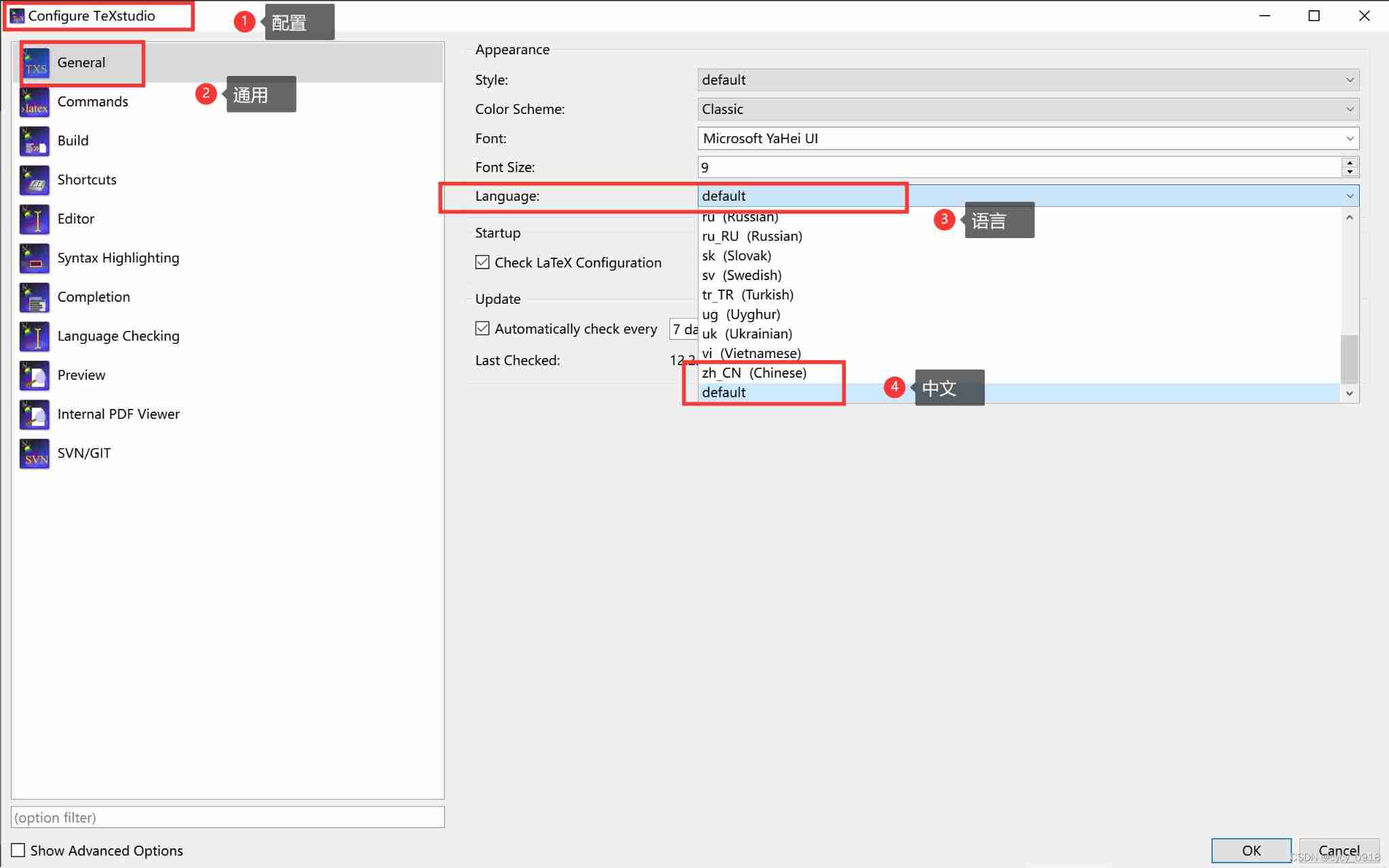The height and width of the screenshot is (868, 1389).
Task: Toggle Automatically check every checkbox
Action: [x=483, y=328]
